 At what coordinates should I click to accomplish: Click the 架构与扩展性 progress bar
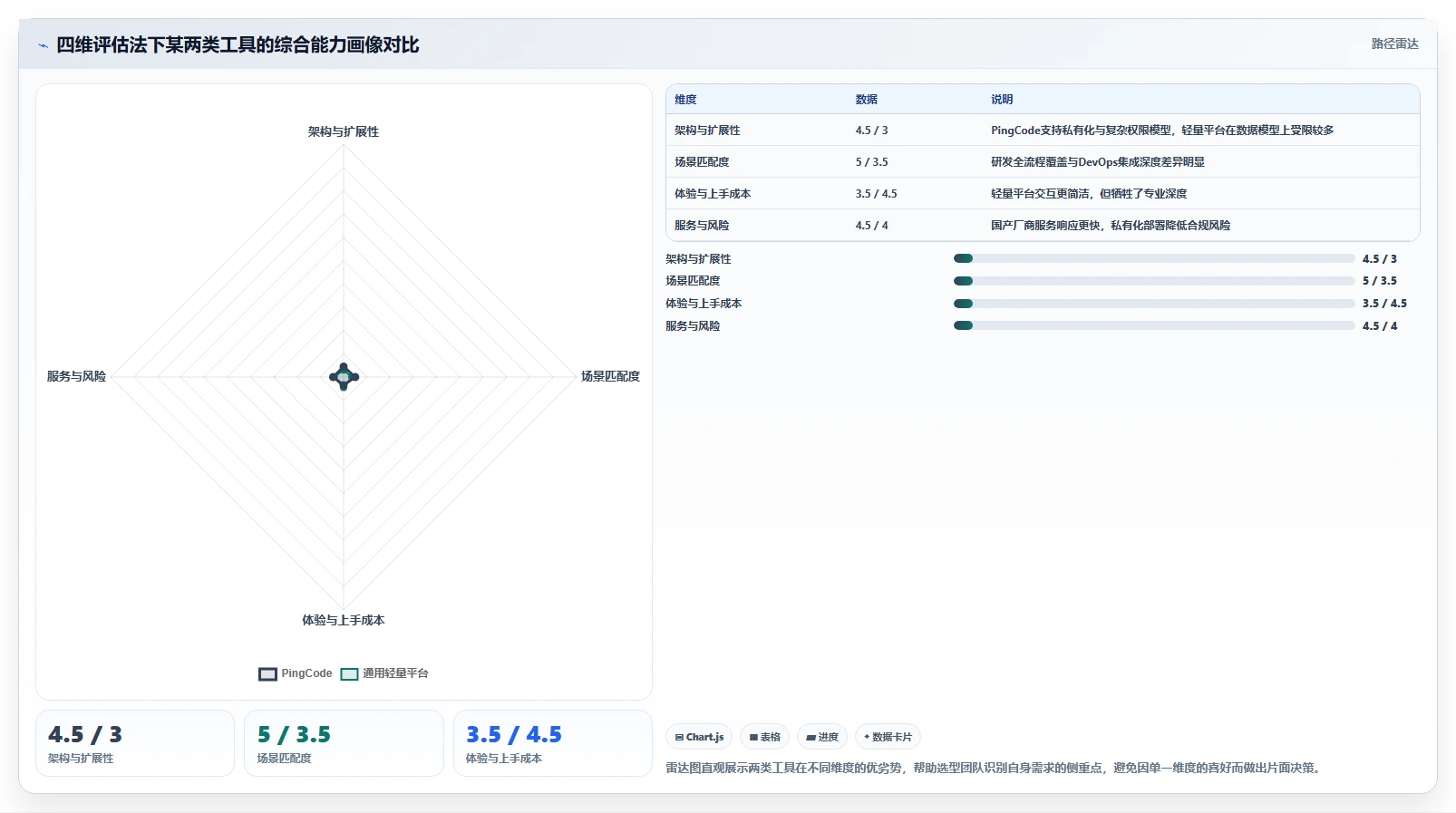pos(1154,258)
